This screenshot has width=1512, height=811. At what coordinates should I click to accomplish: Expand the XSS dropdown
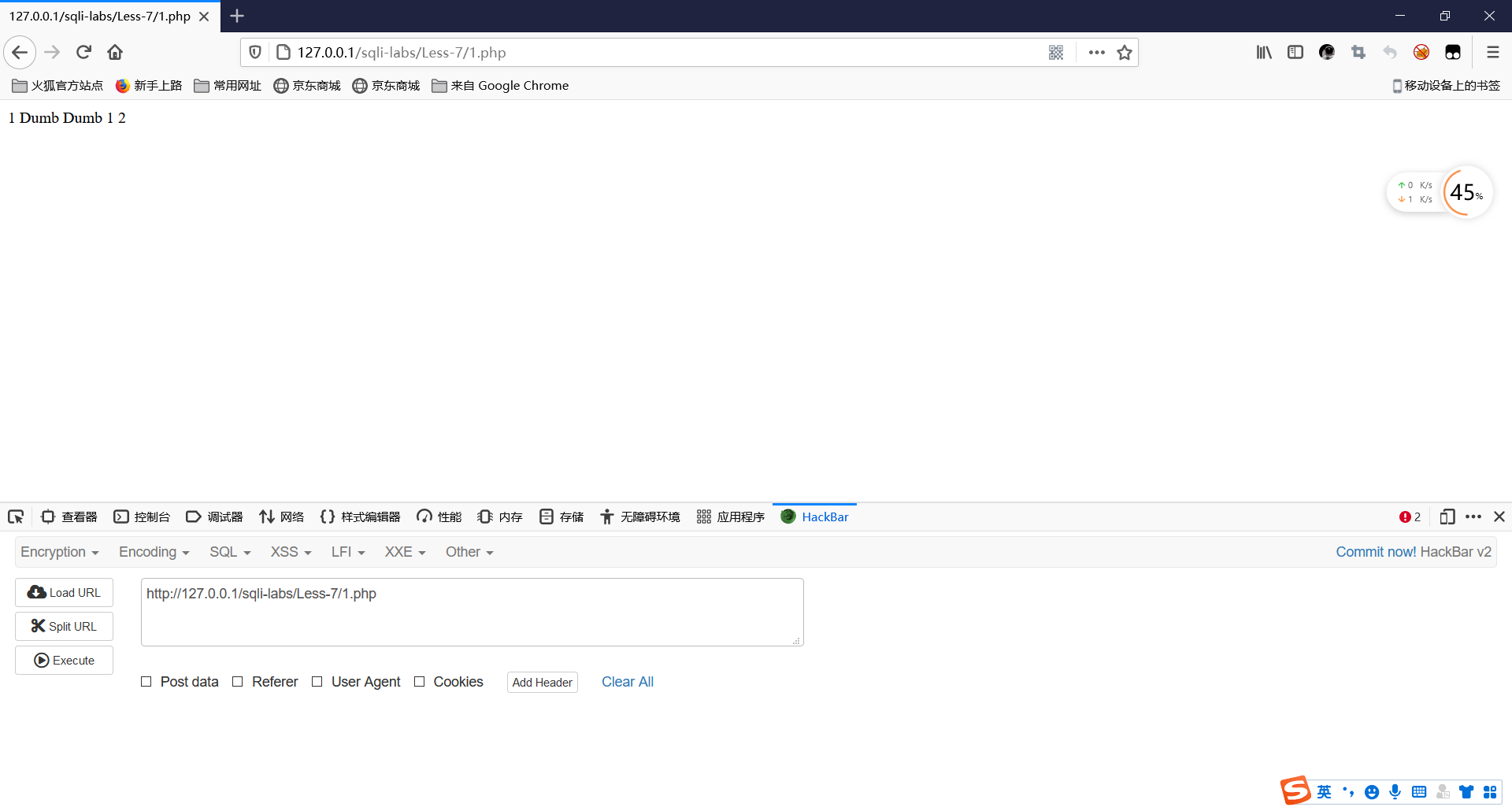click(291, 552)
